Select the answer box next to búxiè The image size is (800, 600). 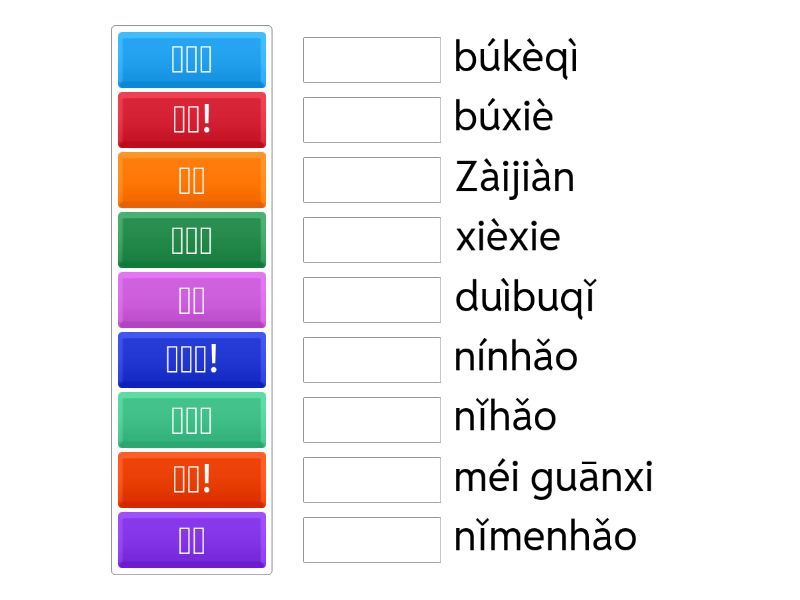(x=372, y=120)
